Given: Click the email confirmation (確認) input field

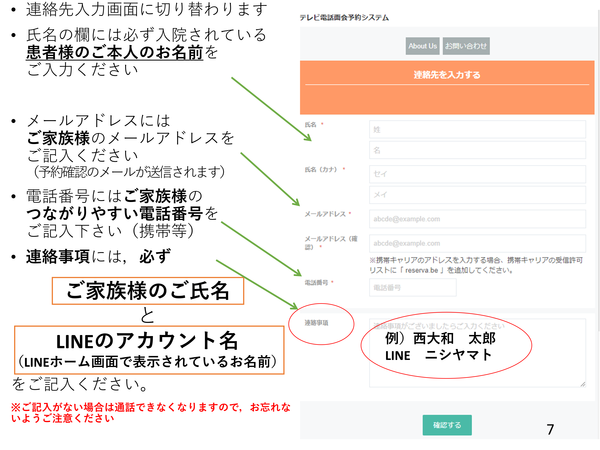Looking at the screenshot, I should coord(476,243).
